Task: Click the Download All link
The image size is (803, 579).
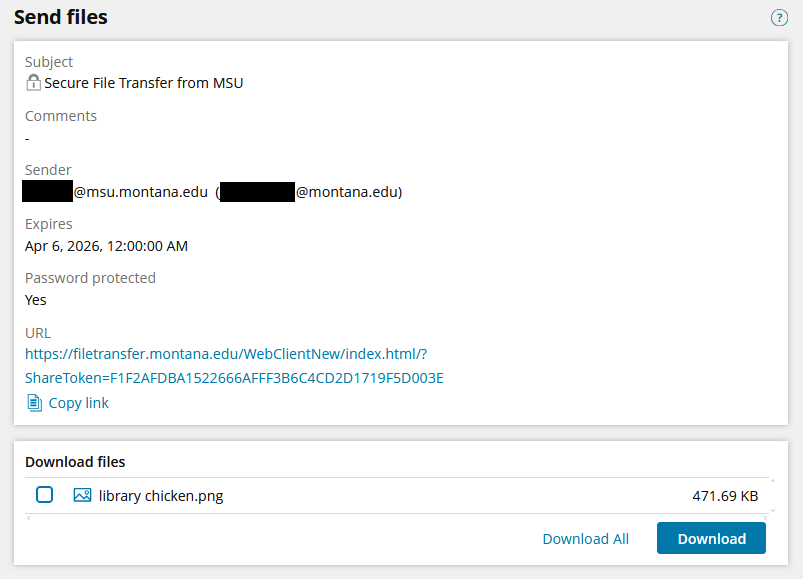Action: pyautogui.click(x=585, y=538)
